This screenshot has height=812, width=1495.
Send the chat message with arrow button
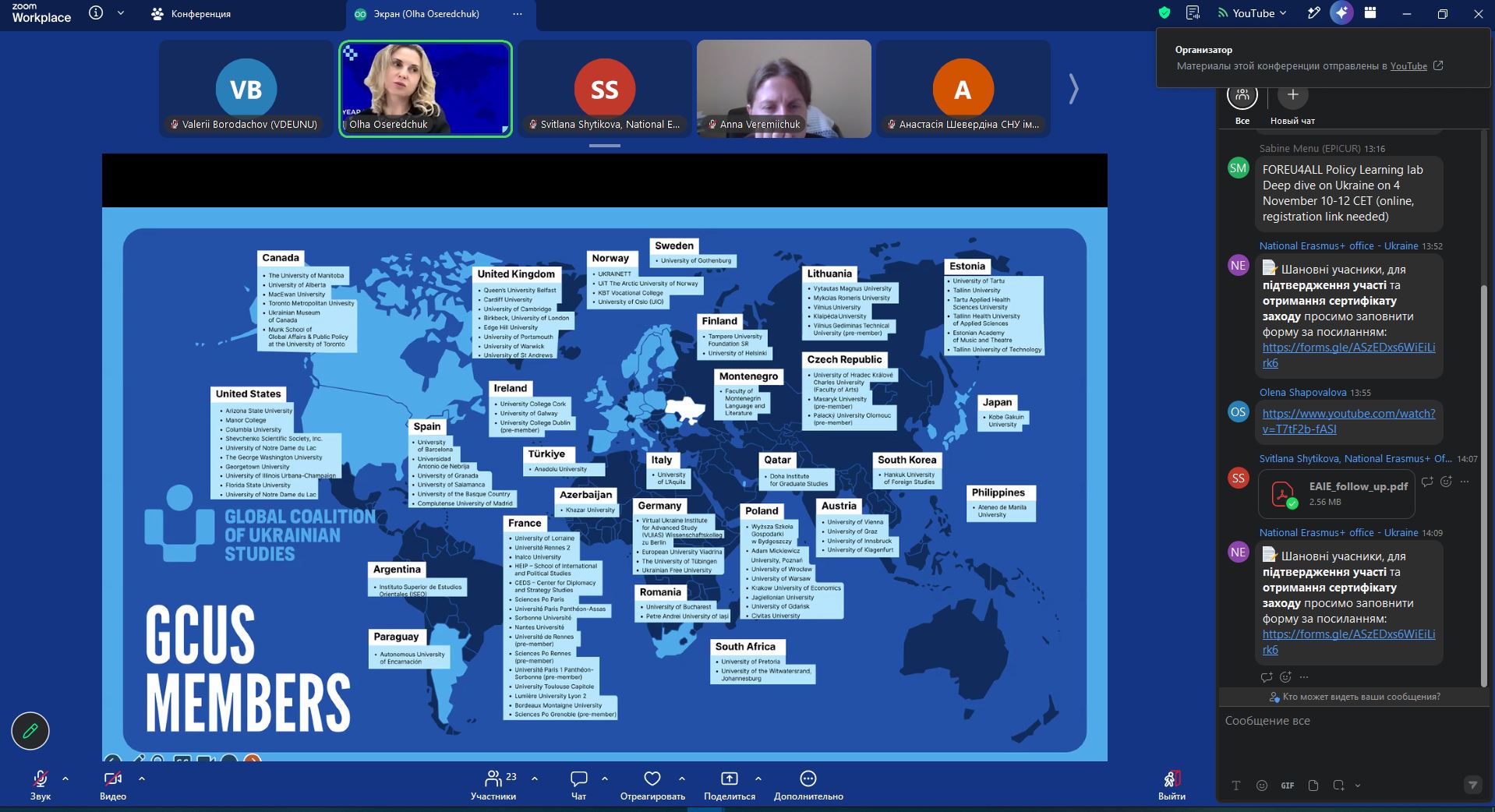click(x=1472, y=785)
